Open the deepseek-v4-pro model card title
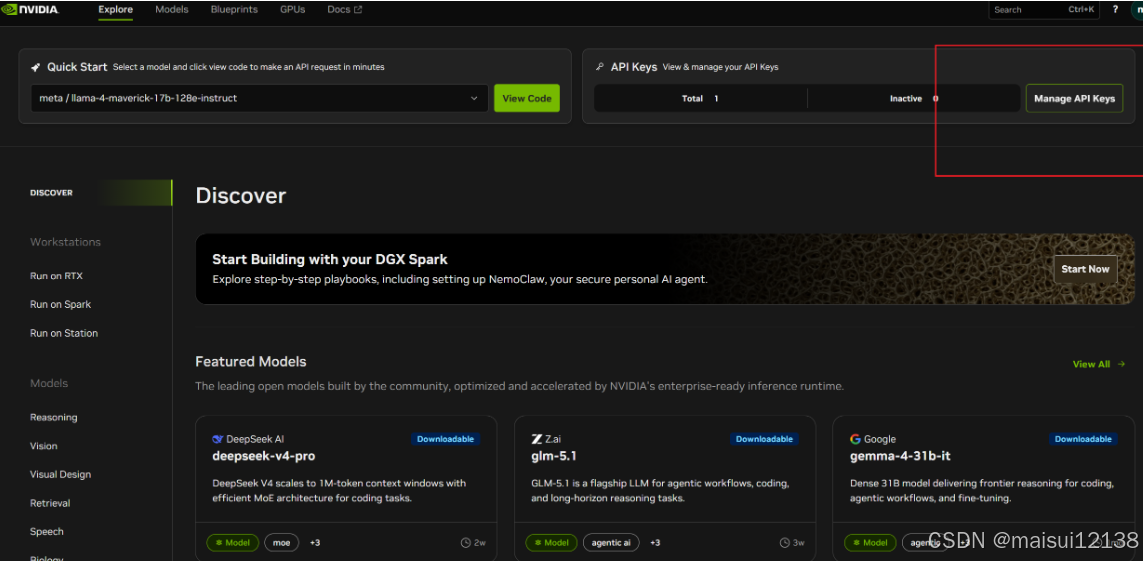The height and width of the screenshot is (561, 1143). tap(264, 457)
